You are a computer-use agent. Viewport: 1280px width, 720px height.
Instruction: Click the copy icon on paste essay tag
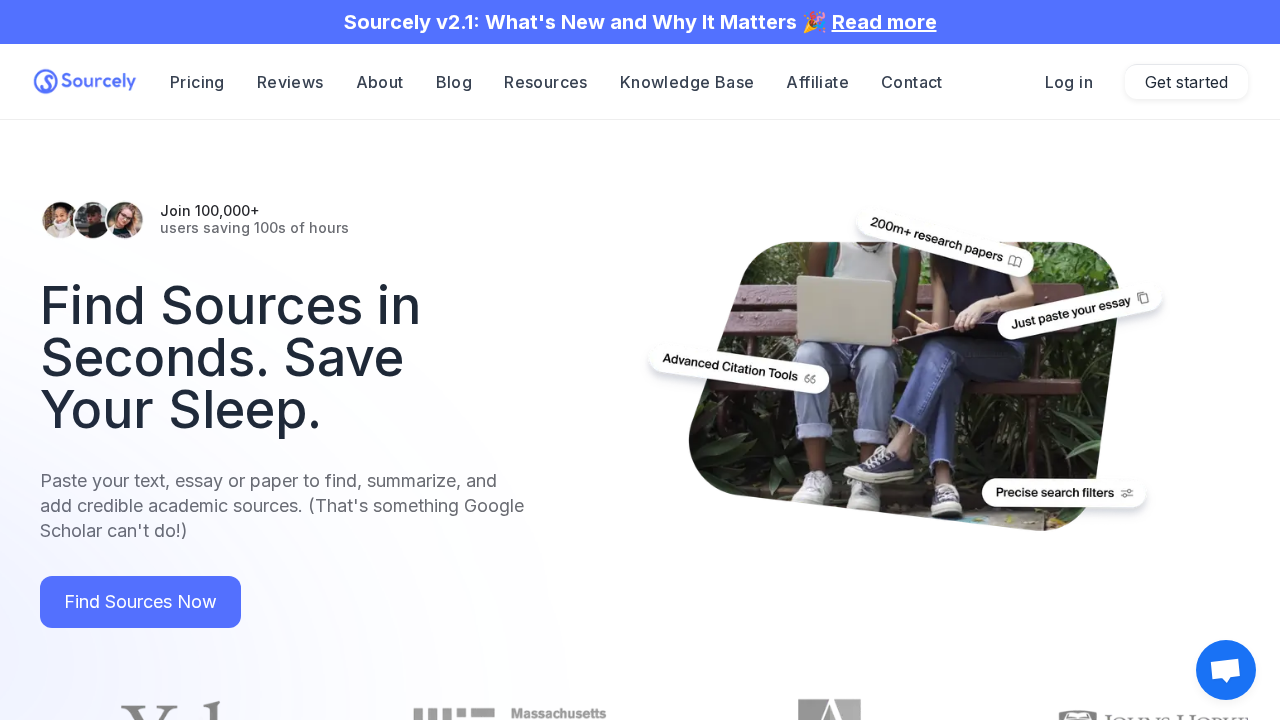click(1143, 298)
